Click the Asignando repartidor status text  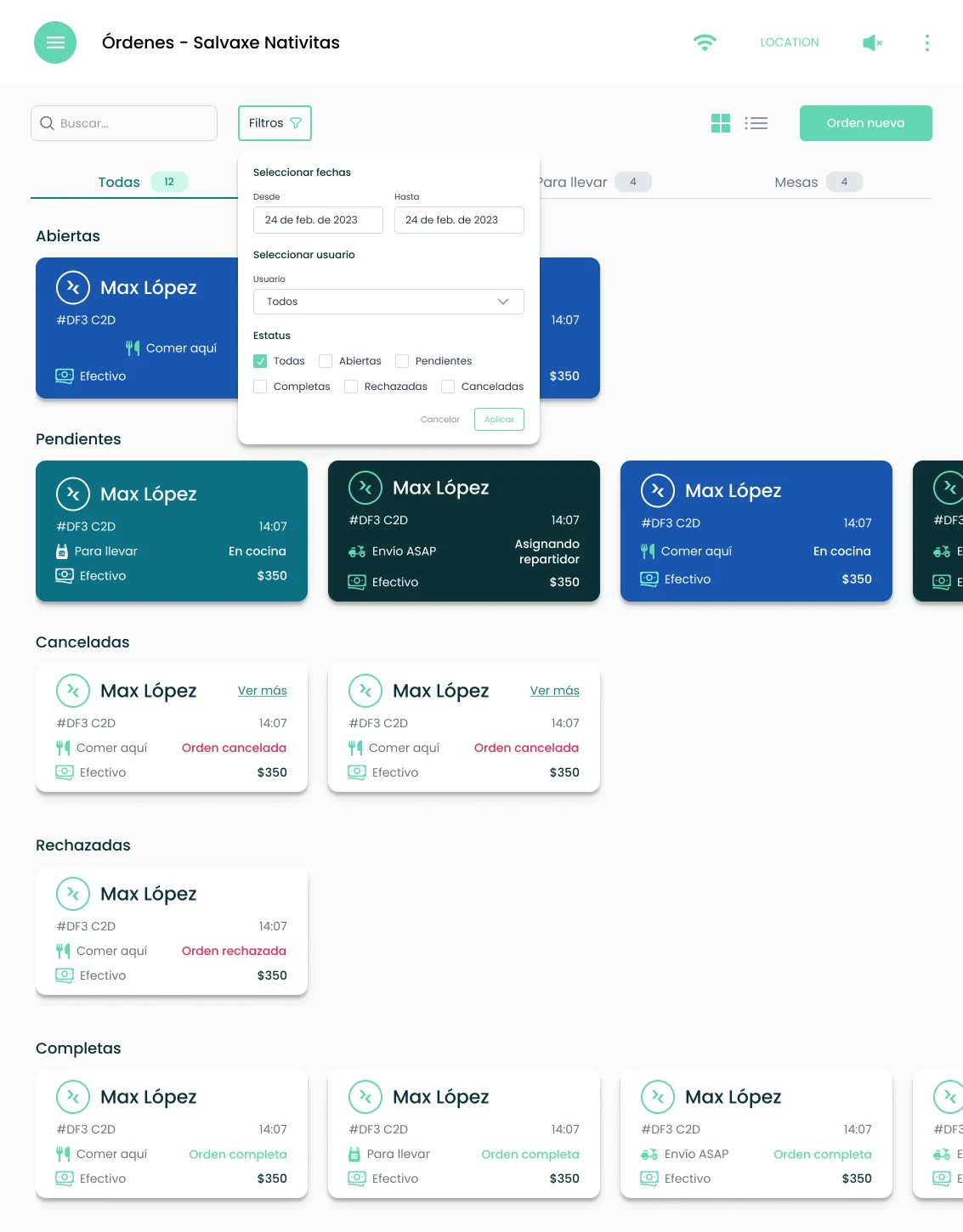pyautogui.click(x=547, y=551)
